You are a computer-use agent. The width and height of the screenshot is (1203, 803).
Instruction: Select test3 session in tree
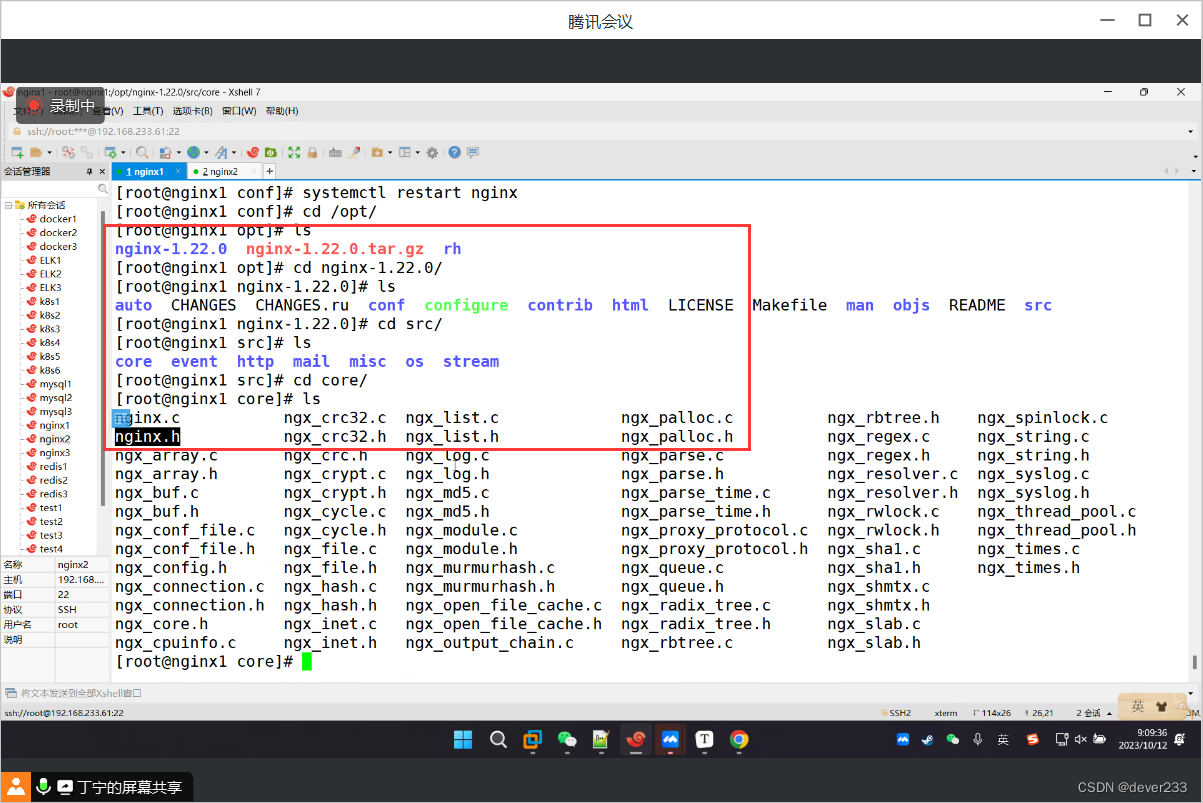pos(51,535)
